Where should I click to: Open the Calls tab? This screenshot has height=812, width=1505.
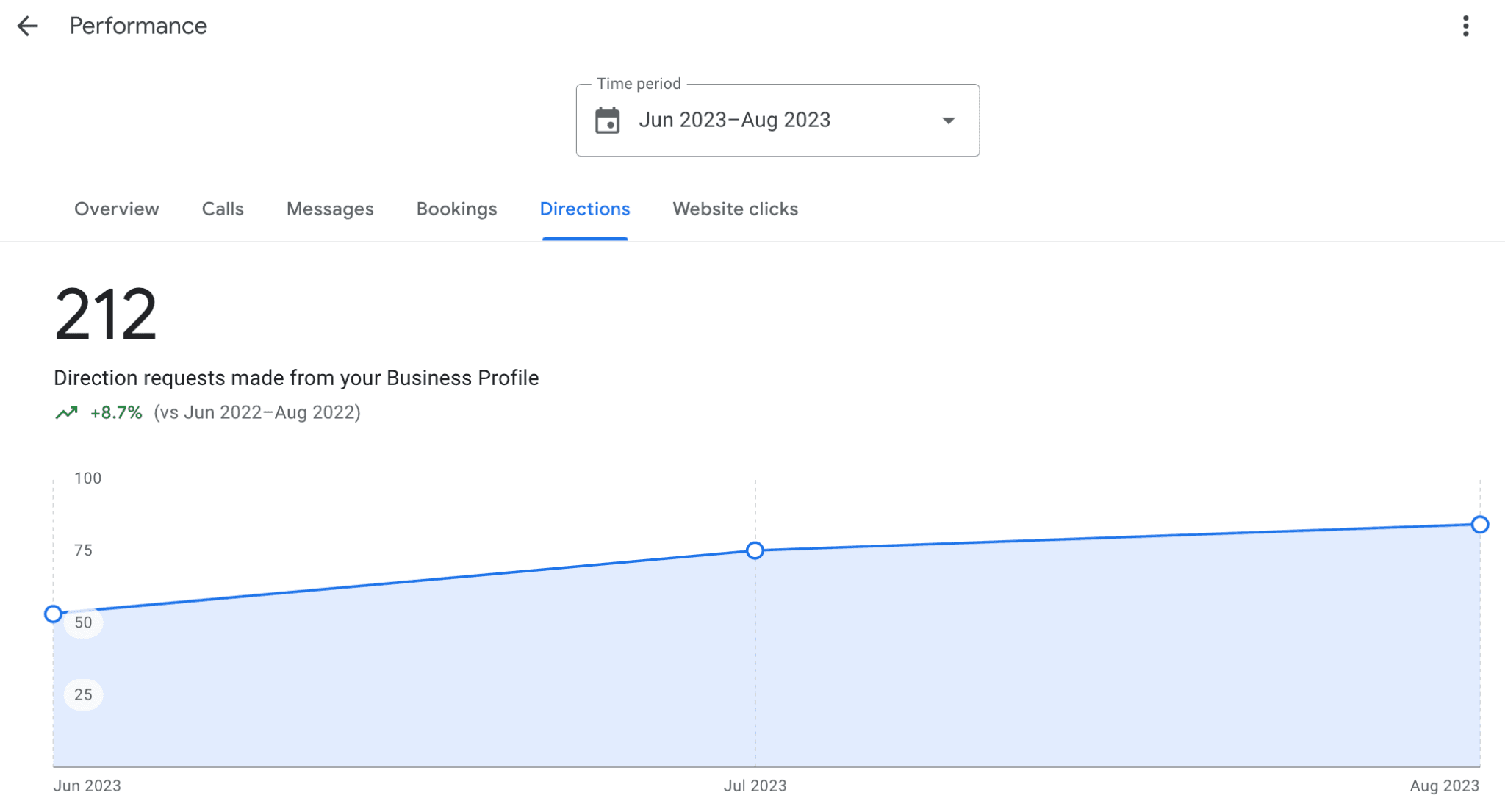pyautogui.click(x=222, y=209)
